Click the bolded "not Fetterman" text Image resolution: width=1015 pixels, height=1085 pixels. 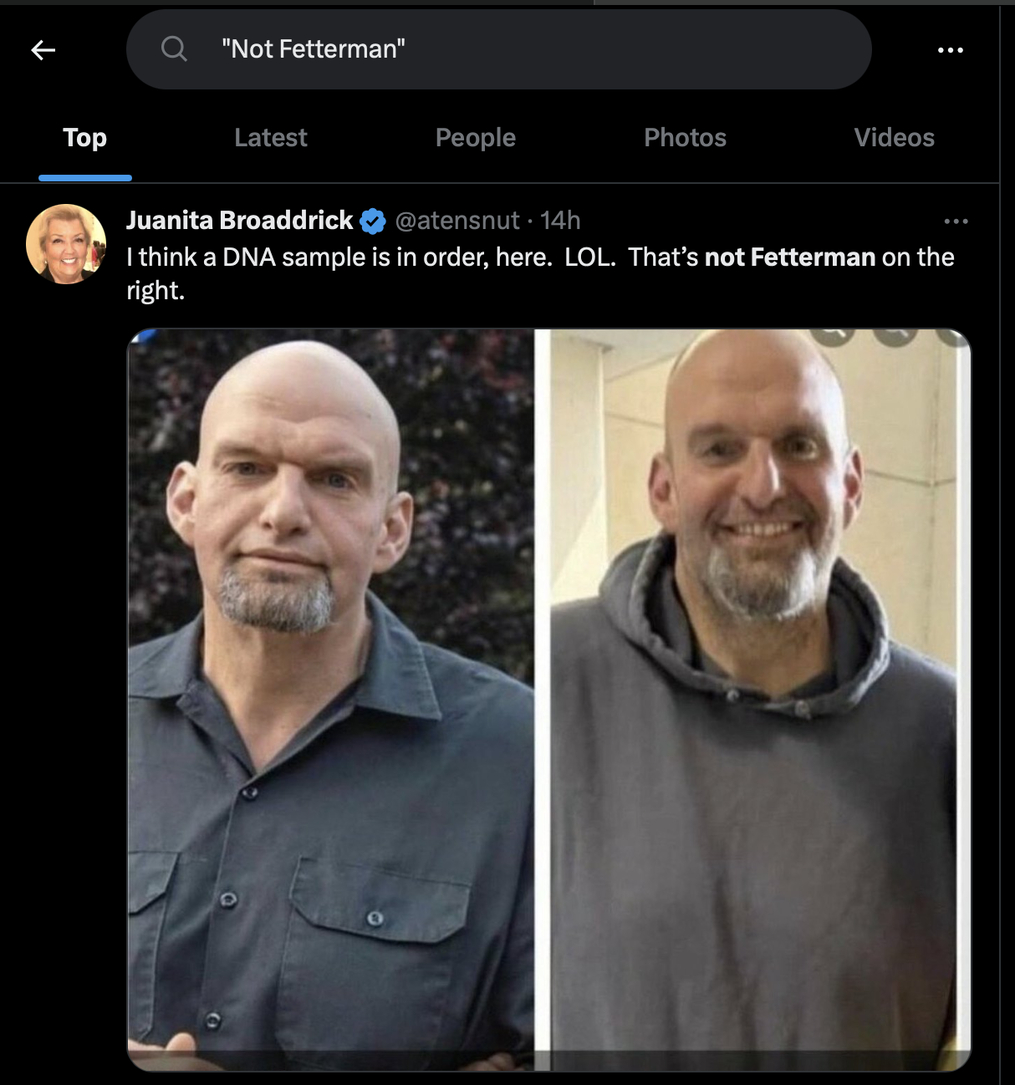pos(789,257)
